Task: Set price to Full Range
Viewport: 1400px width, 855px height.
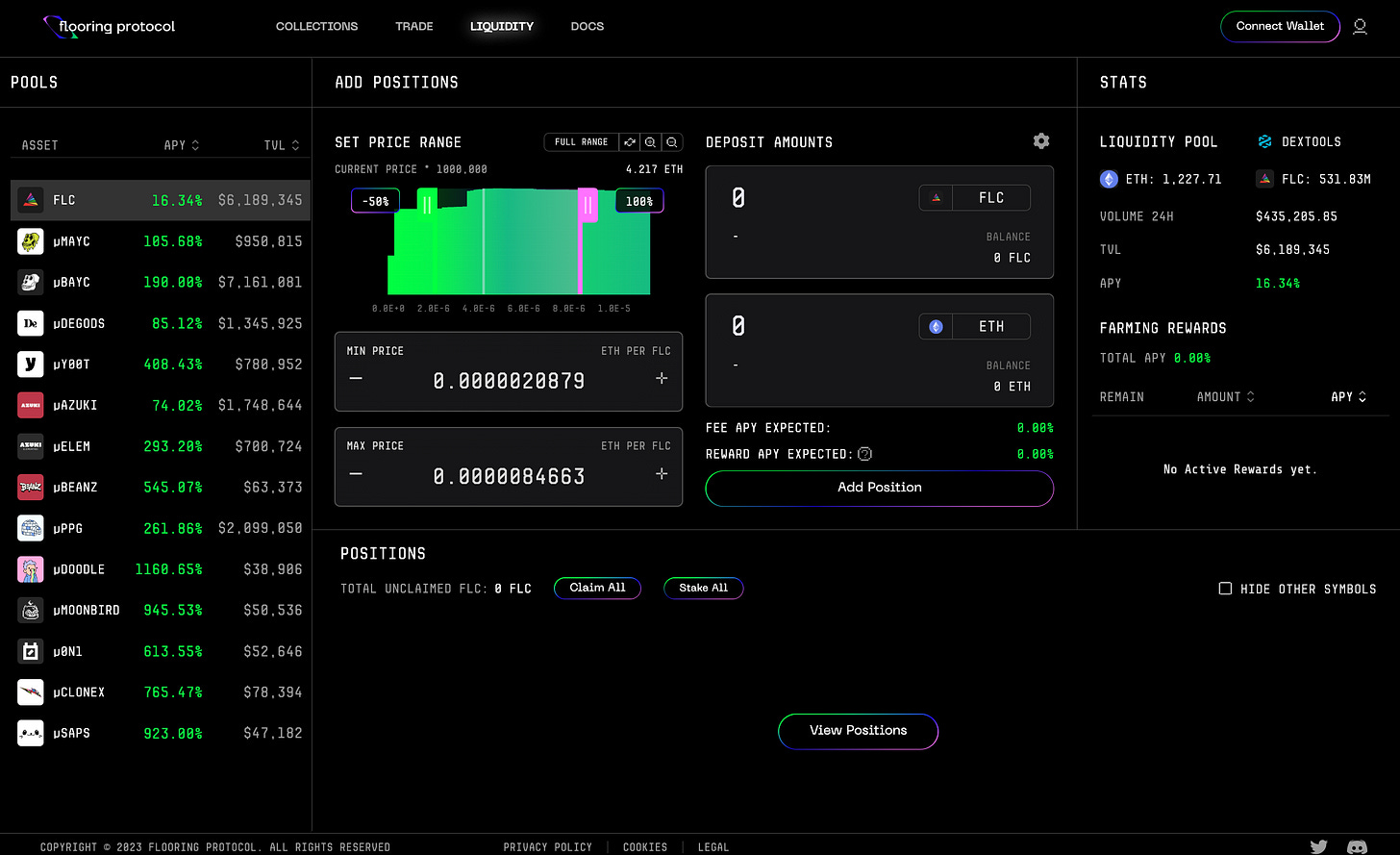Action: pos(581,141)
